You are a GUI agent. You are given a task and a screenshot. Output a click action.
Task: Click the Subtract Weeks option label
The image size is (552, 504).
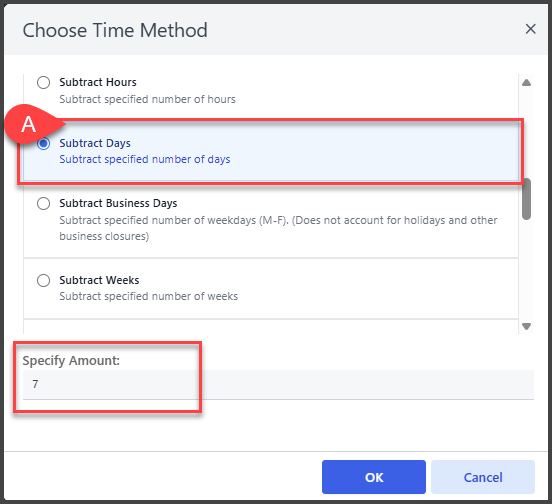pos(99,280)
